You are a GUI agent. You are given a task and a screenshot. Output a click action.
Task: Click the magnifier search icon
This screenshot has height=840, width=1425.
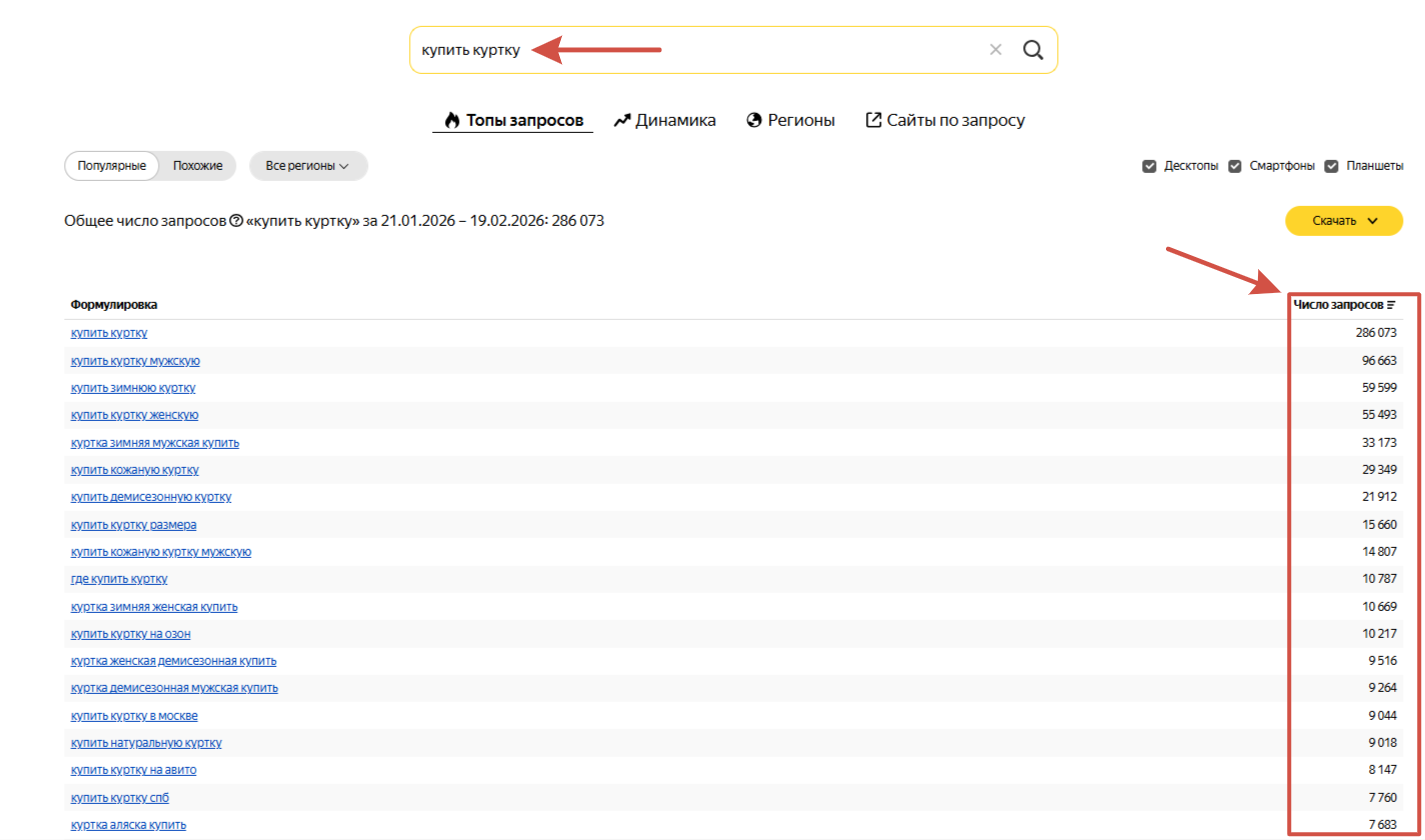(1033, 50)
